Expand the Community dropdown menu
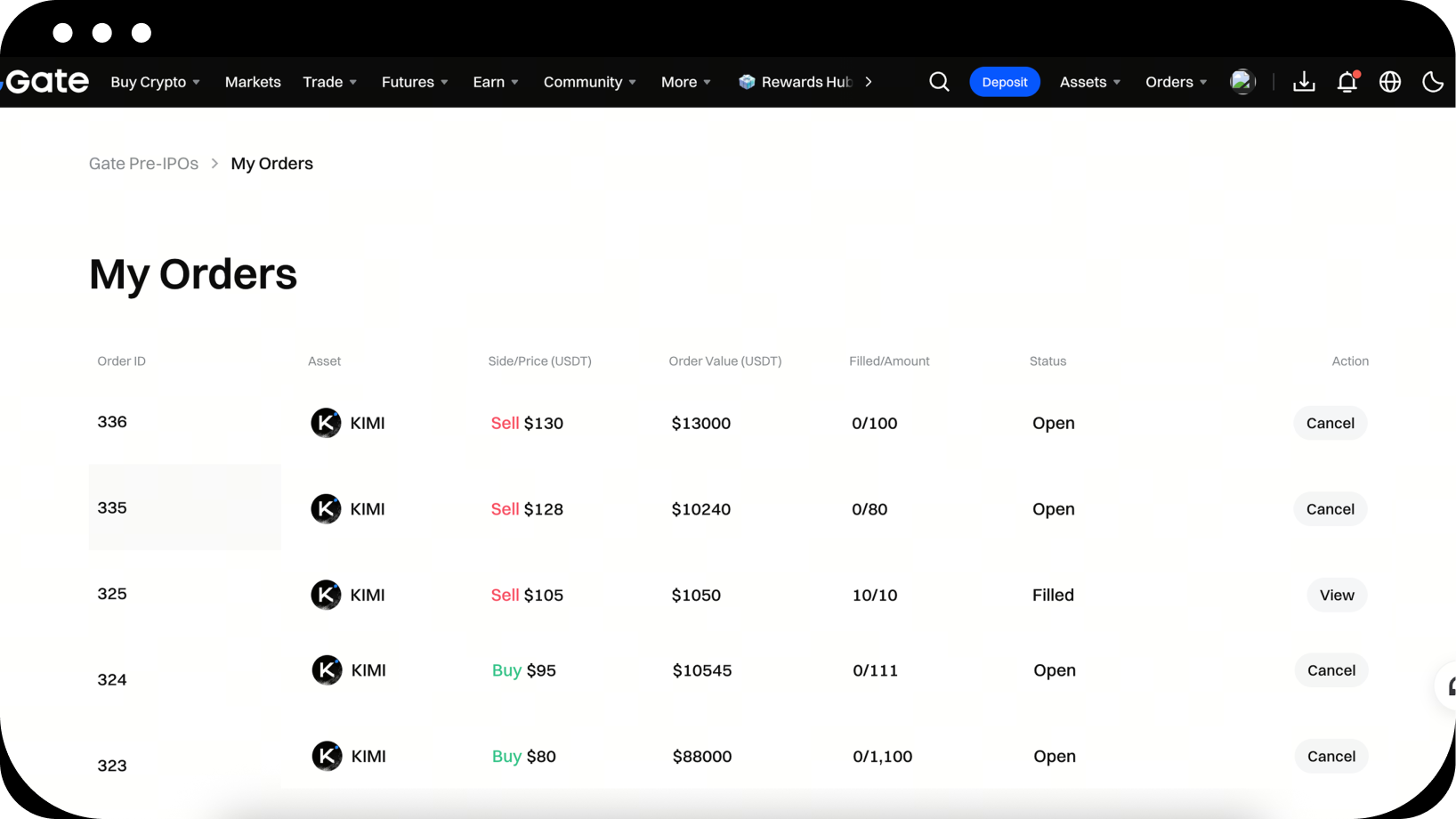The image size is (1456, 819). [590, 82]
